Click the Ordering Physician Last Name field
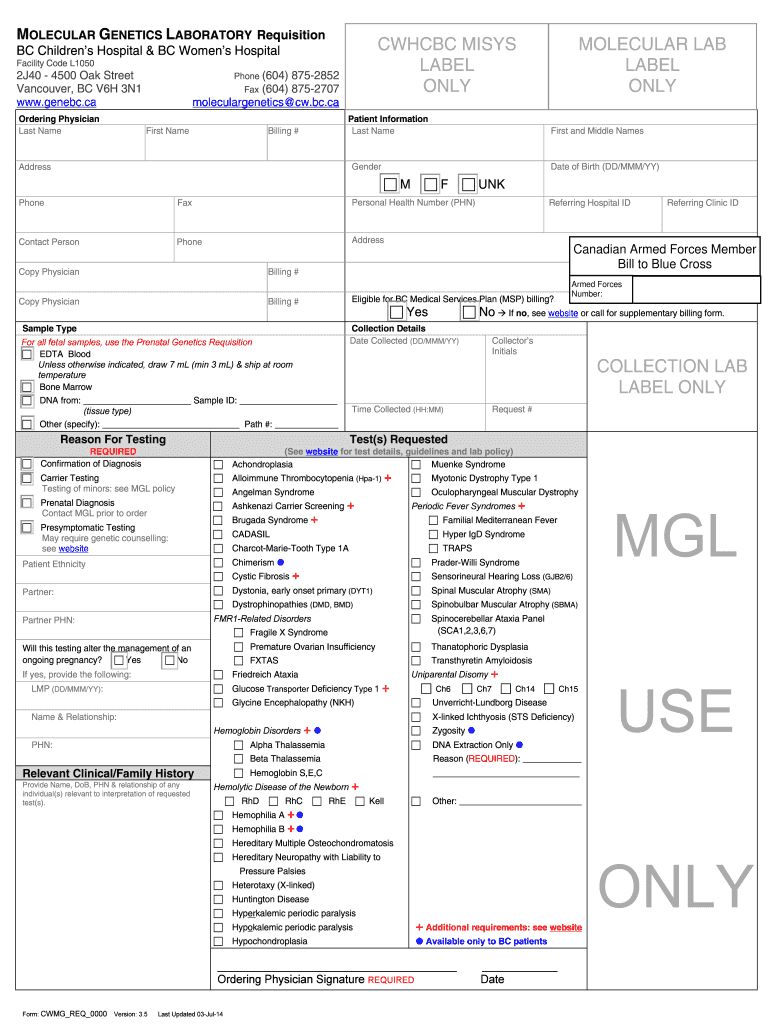 (80, 146)
